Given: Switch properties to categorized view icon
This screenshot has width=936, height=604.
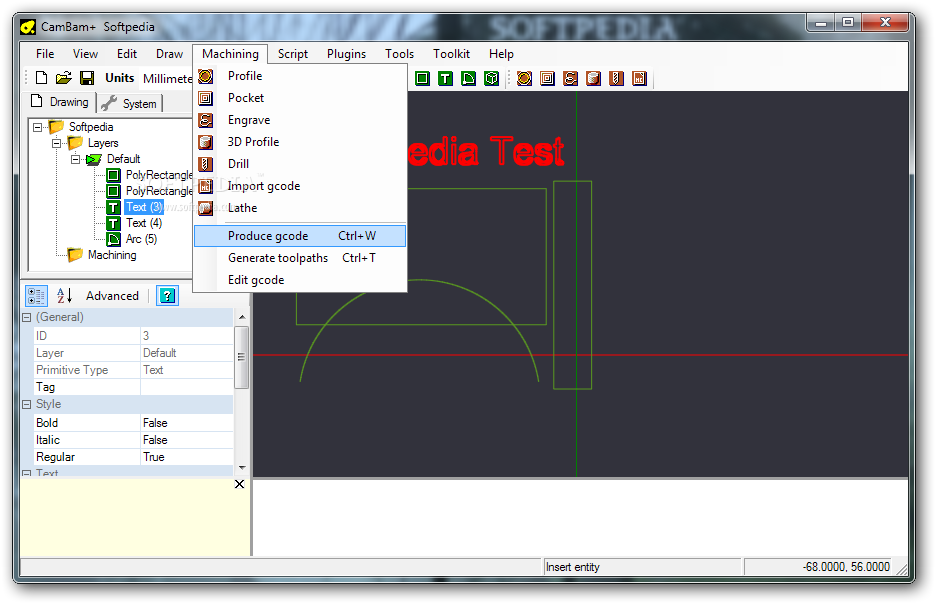Looking at the screenshot, I should pos(36,295).
